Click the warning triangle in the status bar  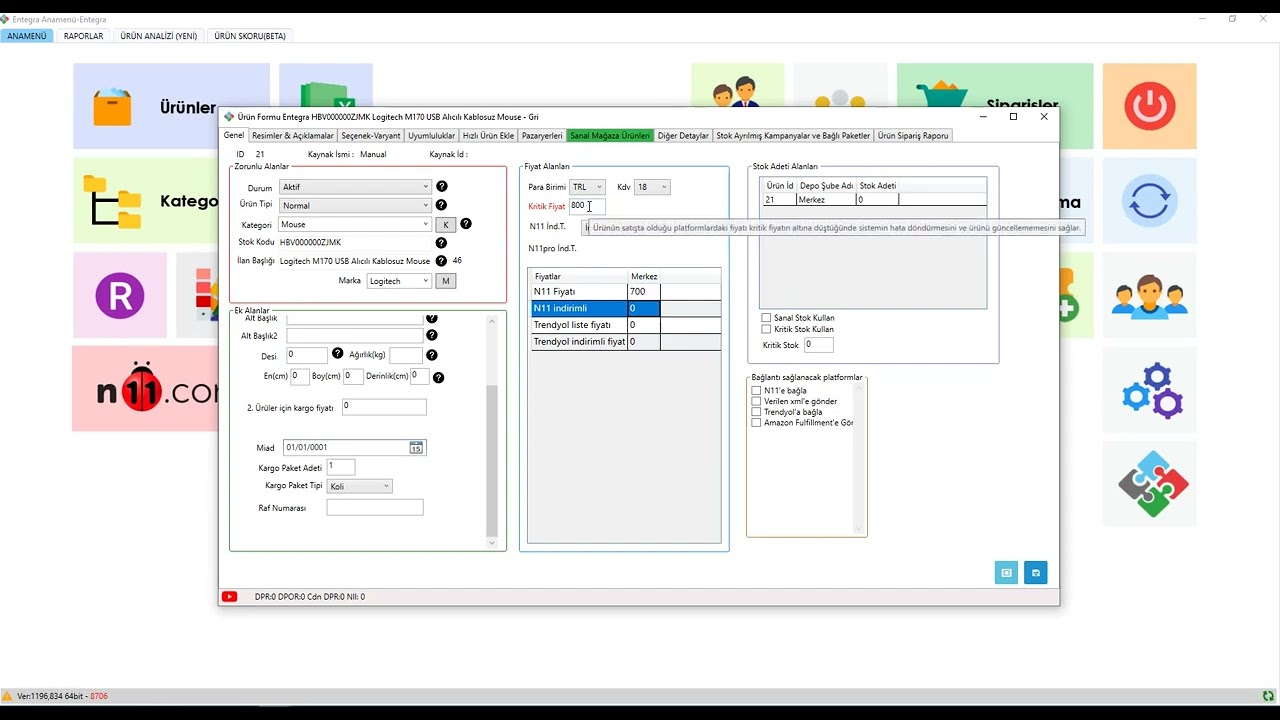(x=8, y=696)
